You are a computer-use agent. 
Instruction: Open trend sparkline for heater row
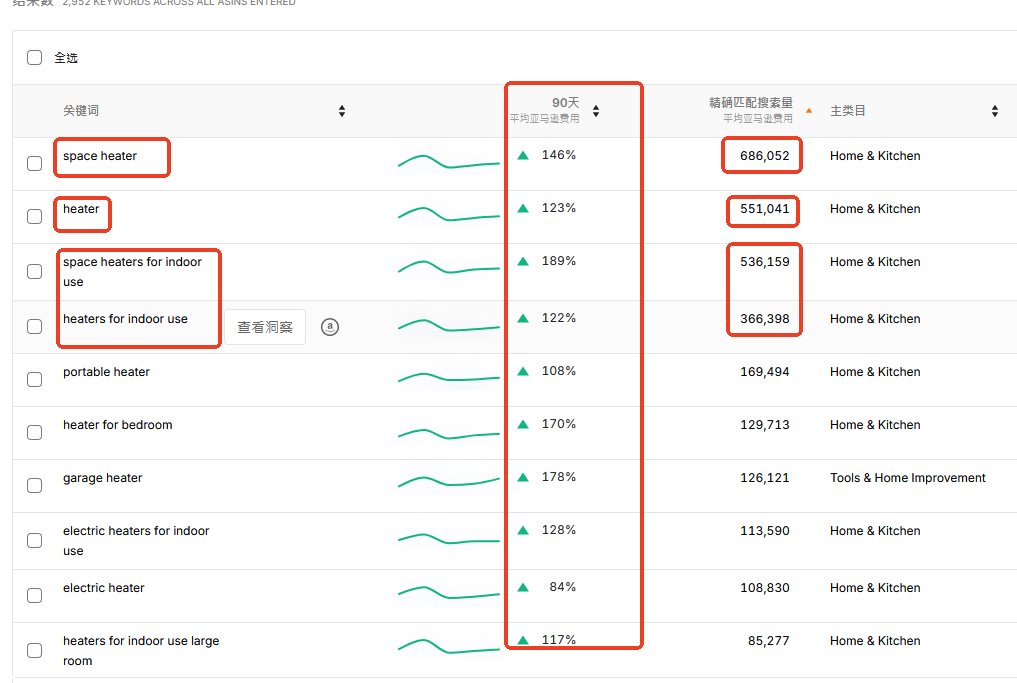(x=449, y=214)
